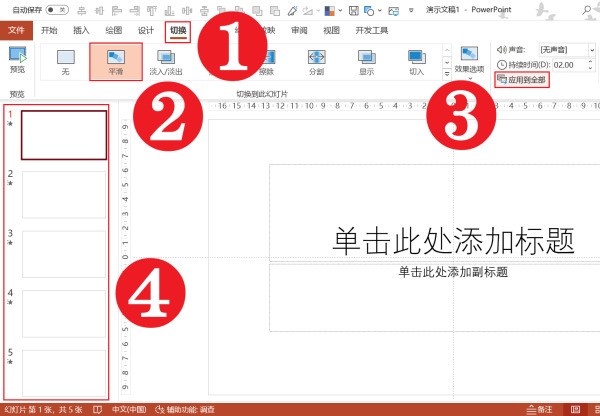Viewport: 600px width, 416px height.
Task: Open 备注 notes in status bar
Action: pos(540,409)
